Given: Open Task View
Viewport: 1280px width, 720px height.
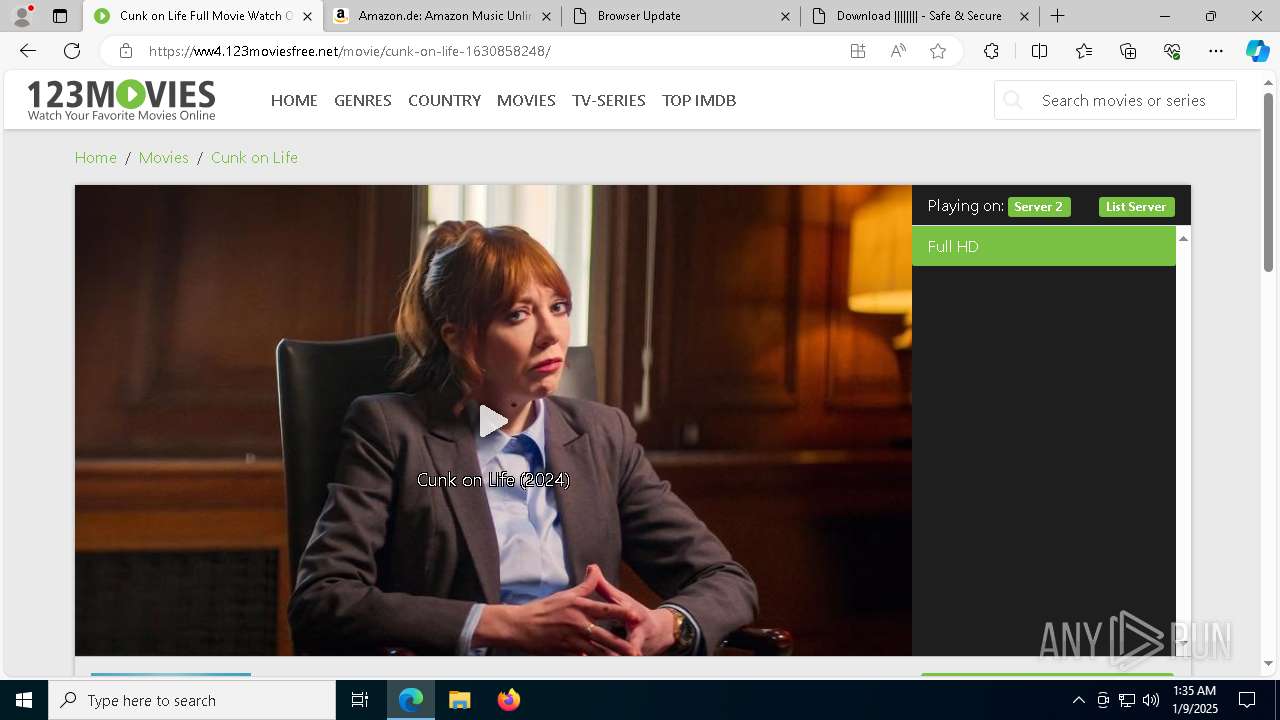Looking at the screenshot, I should tap(360, 700).
